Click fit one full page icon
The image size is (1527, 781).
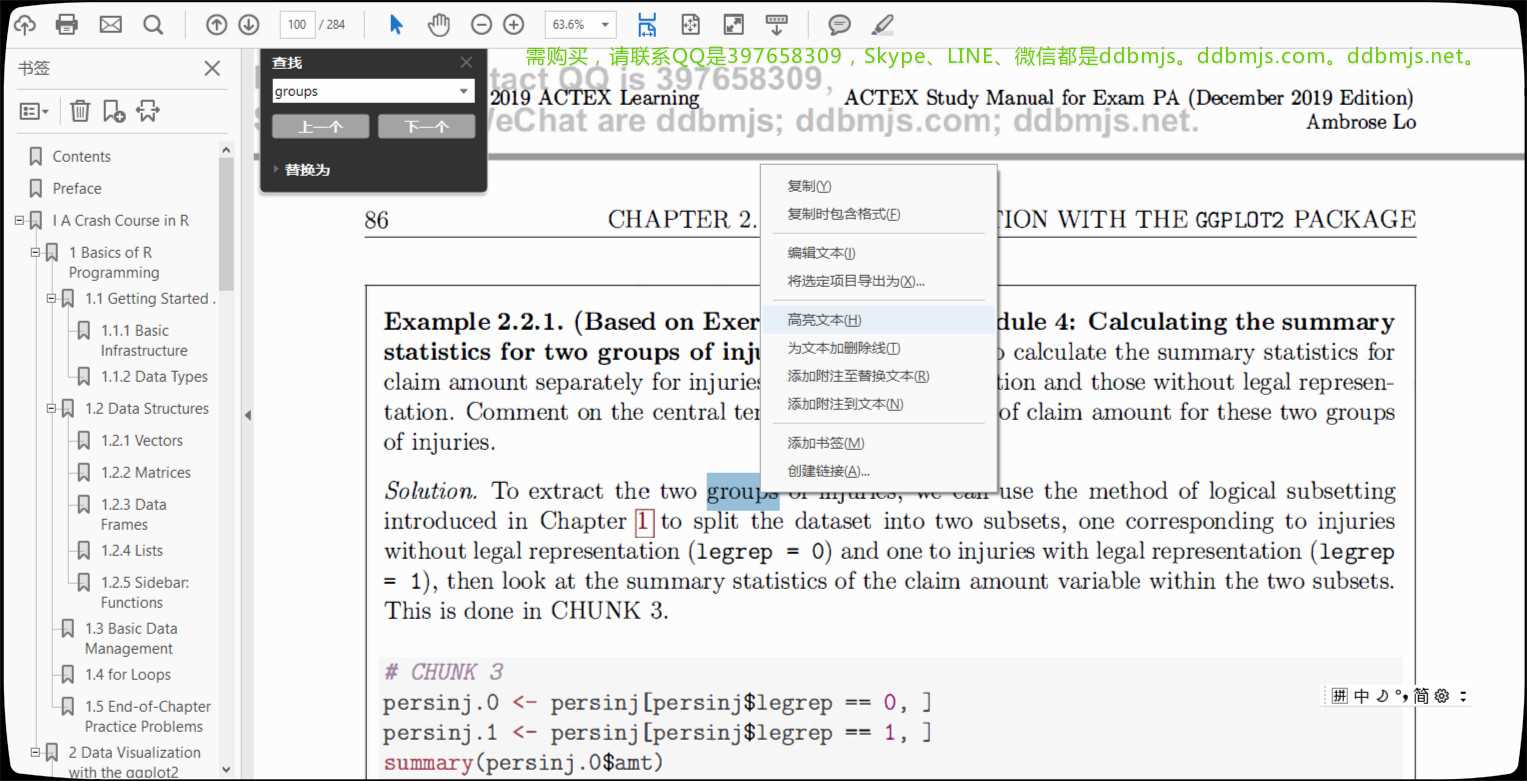point(690,25)
